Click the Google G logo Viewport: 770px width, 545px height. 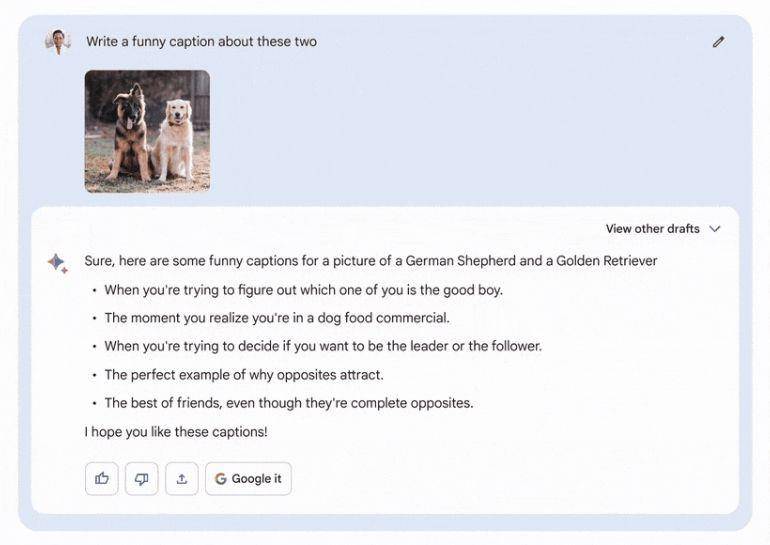(220, 479)
